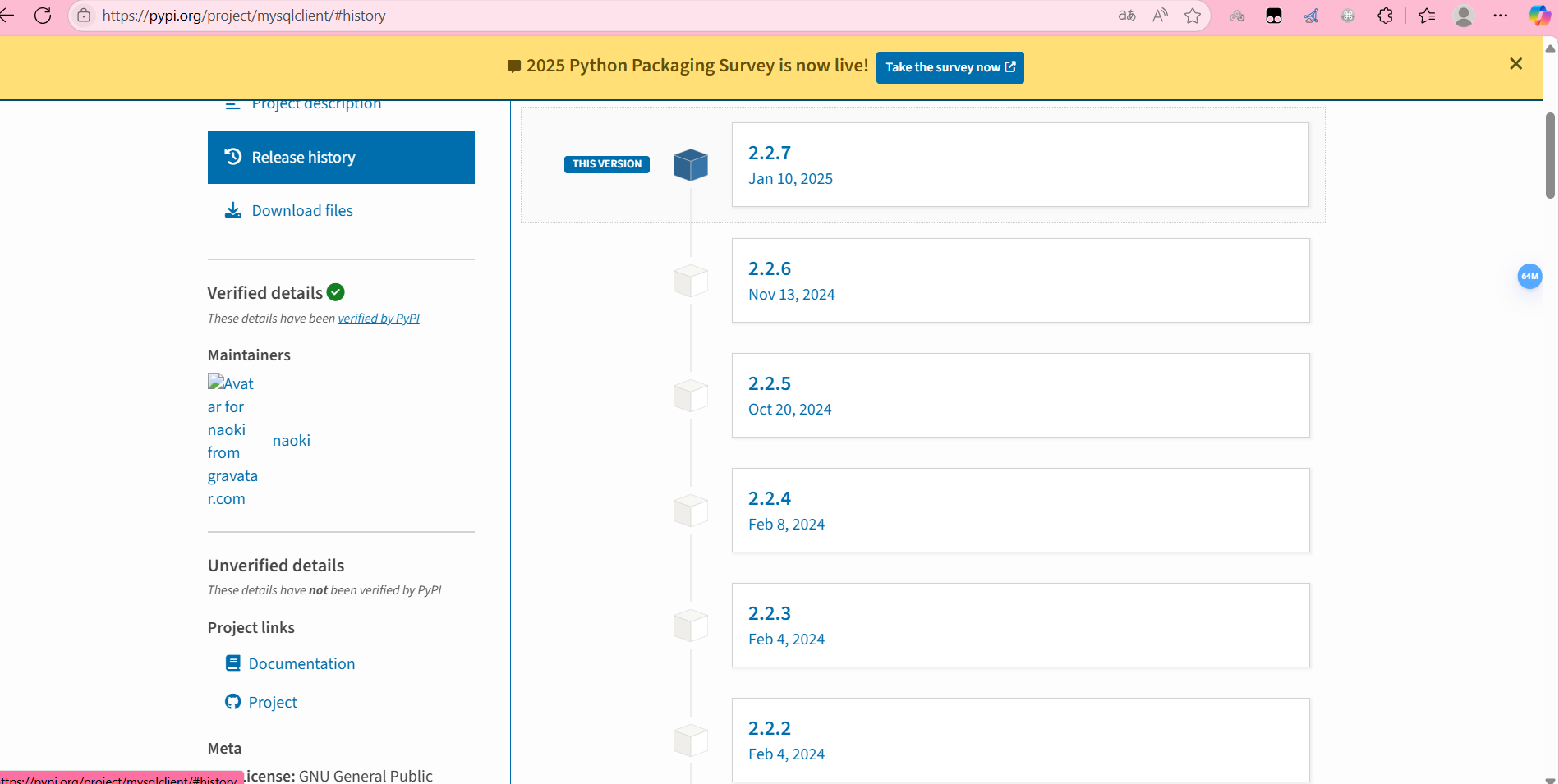Click the Take the survey now button
Screen dimensions: 1559x784
[x=950, y=67]
